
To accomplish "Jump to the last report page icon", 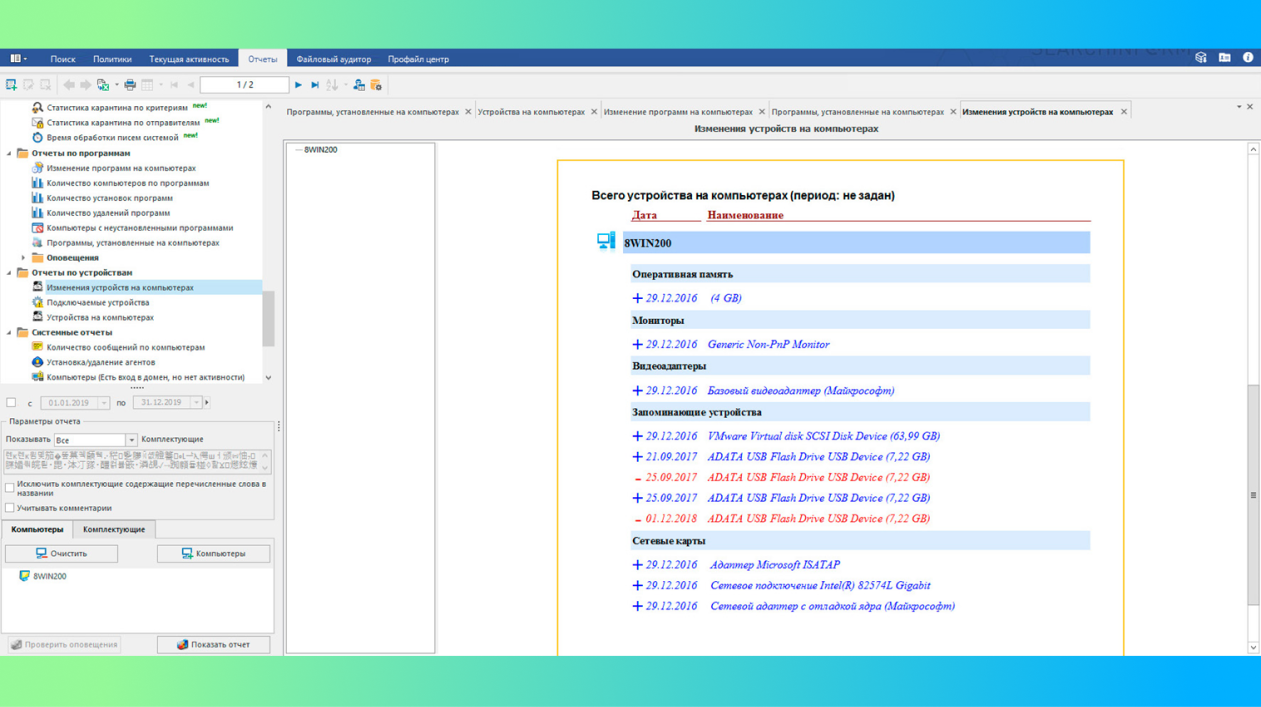I will 315,85.
